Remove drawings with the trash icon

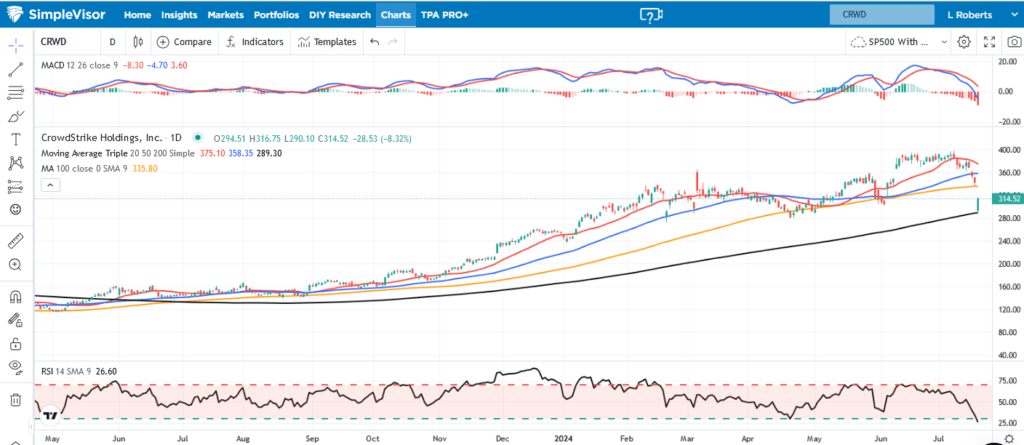(x=16, y=399)
